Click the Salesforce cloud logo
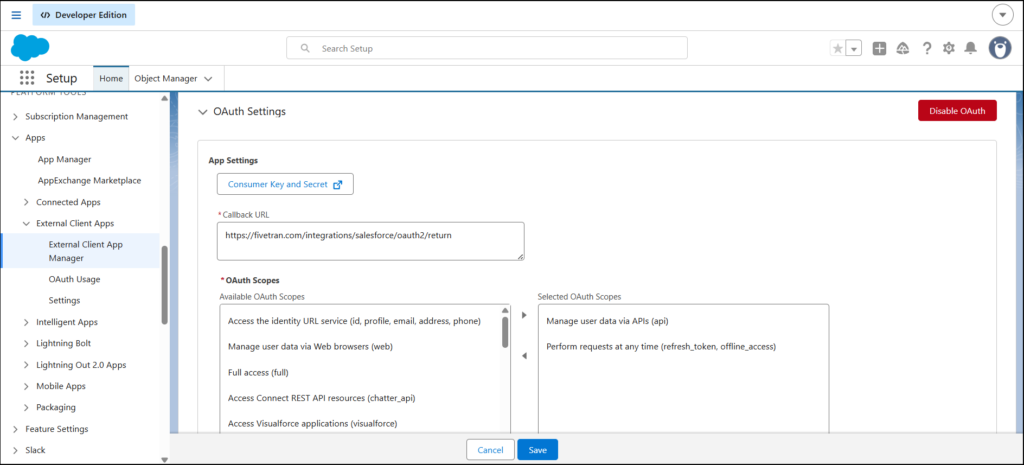Viewport: 1024px width, 465px height. point(30,48)
